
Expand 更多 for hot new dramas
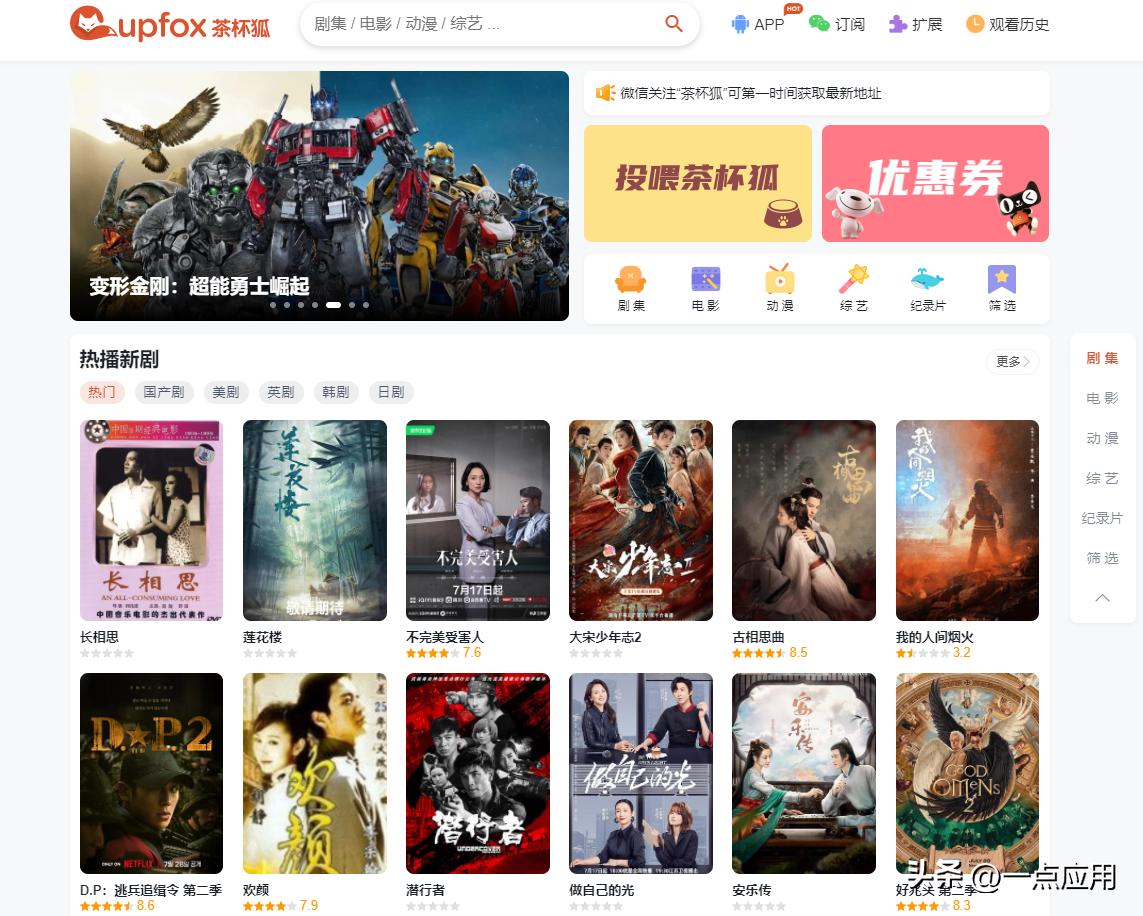1013,361
